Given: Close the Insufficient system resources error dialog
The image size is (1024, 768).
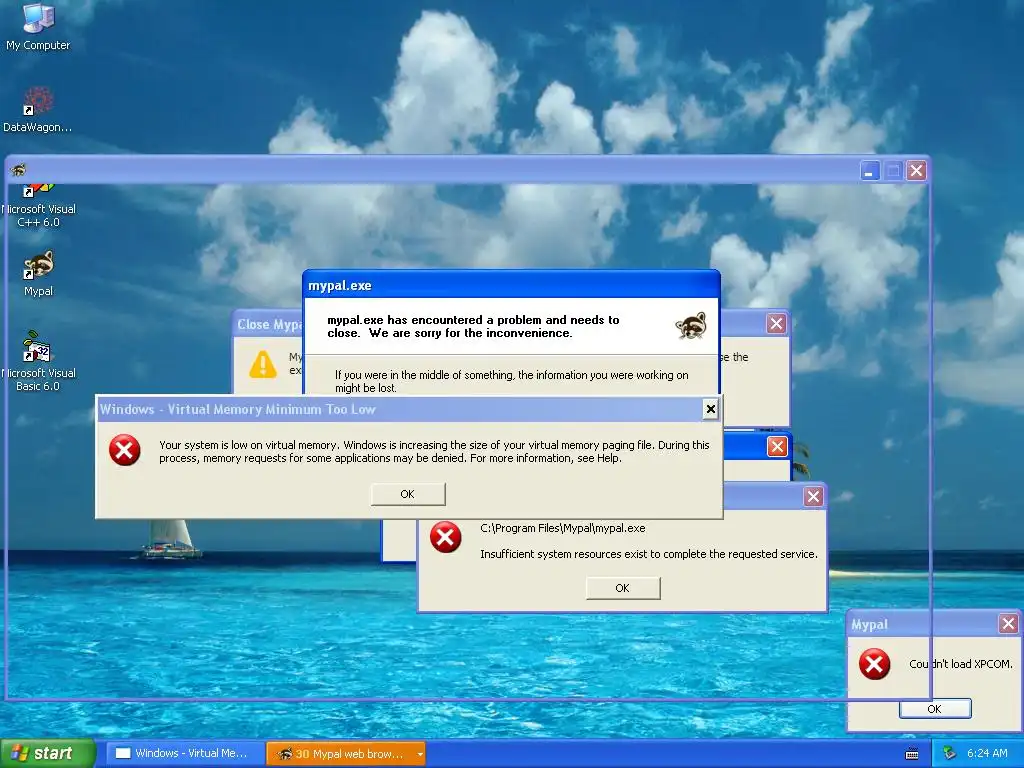Looking at the screenshot, I should pyautogui.click(x=814, y=497).
